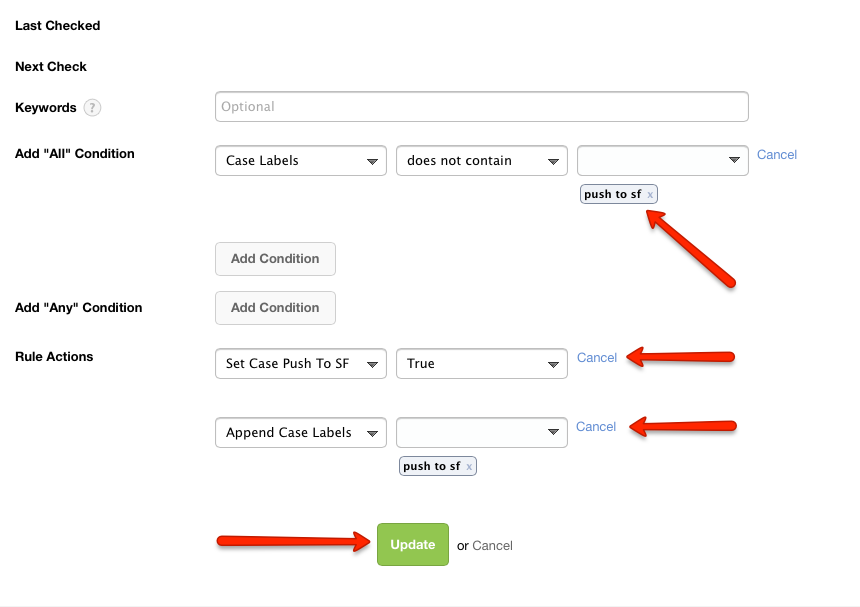Open the Append Case Labels action dropdown
This screenshot has height=607, width=860.
click(x=300, y=433)
